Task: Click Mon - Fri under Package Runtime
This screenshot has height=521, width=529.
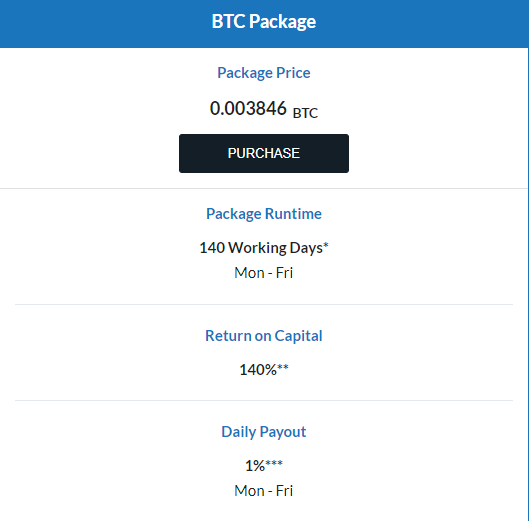Action: 264,273
